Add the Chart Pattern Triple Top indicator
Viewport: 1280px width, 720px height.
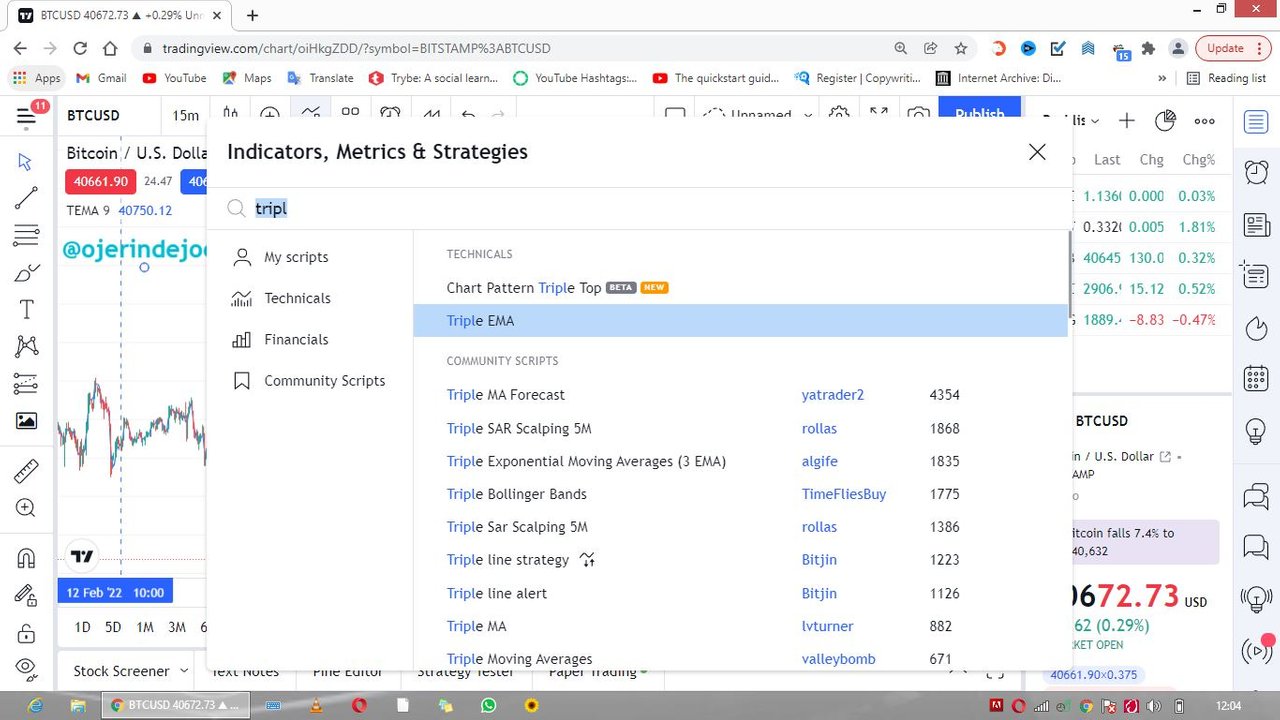[740, 288]
